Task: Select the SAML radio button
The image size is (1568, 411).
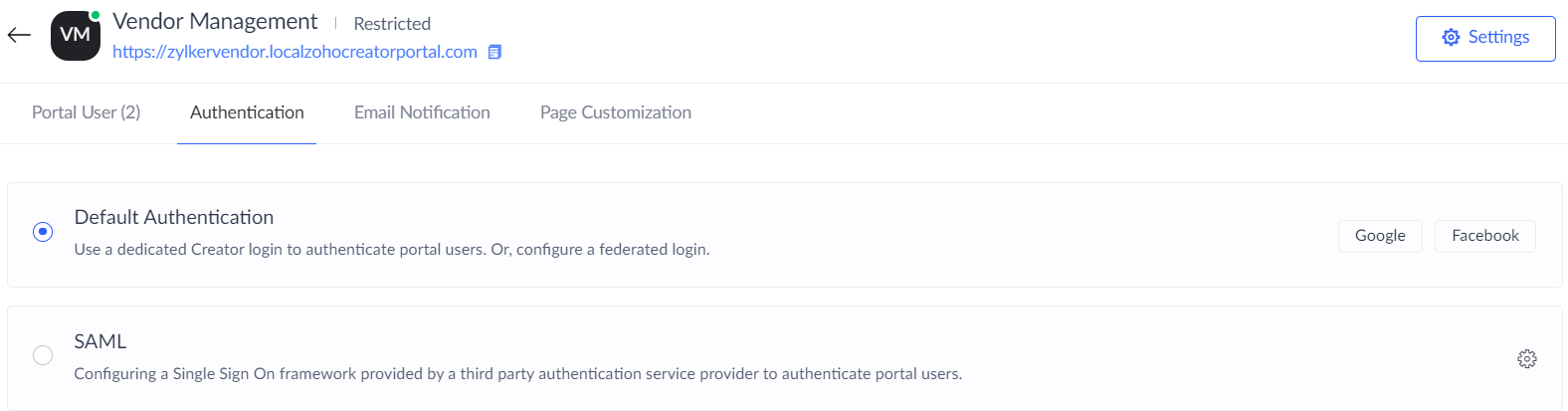Action: (43, 355)
